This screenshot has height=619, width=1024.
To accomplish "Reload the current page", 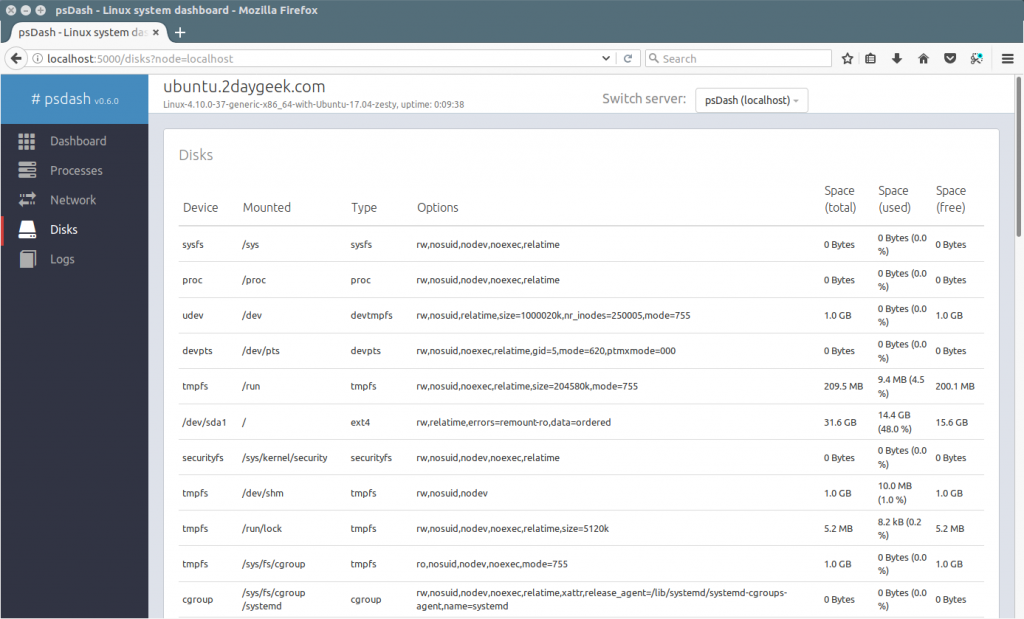I will coord(628,58).
